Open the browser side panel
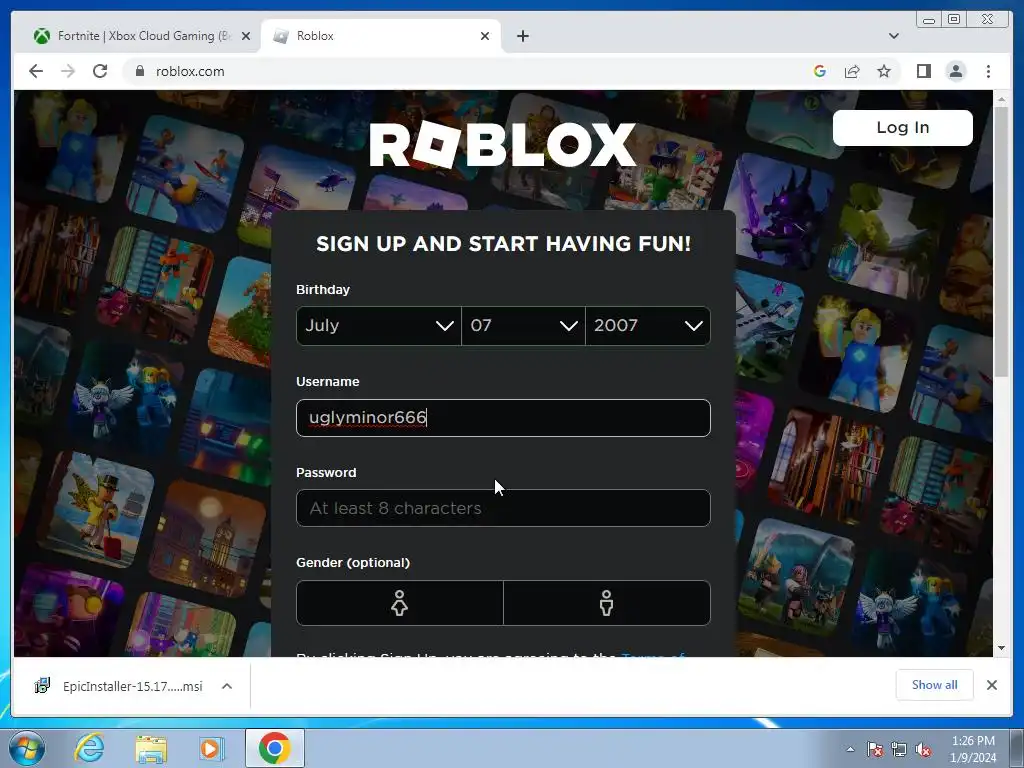This screenshot has width=1024, height=768. [x=923, y=71]
